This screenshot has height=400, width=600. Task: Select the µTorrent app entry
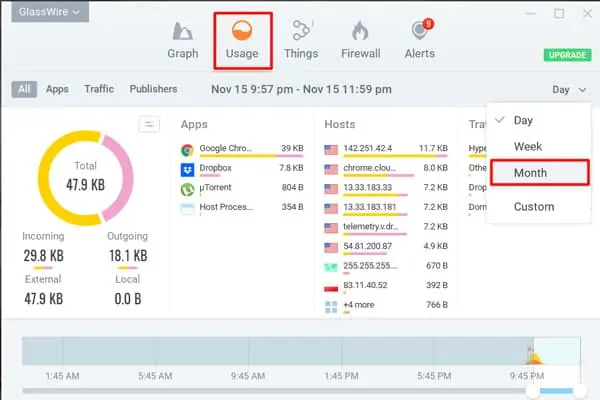[x=242, y=189]
